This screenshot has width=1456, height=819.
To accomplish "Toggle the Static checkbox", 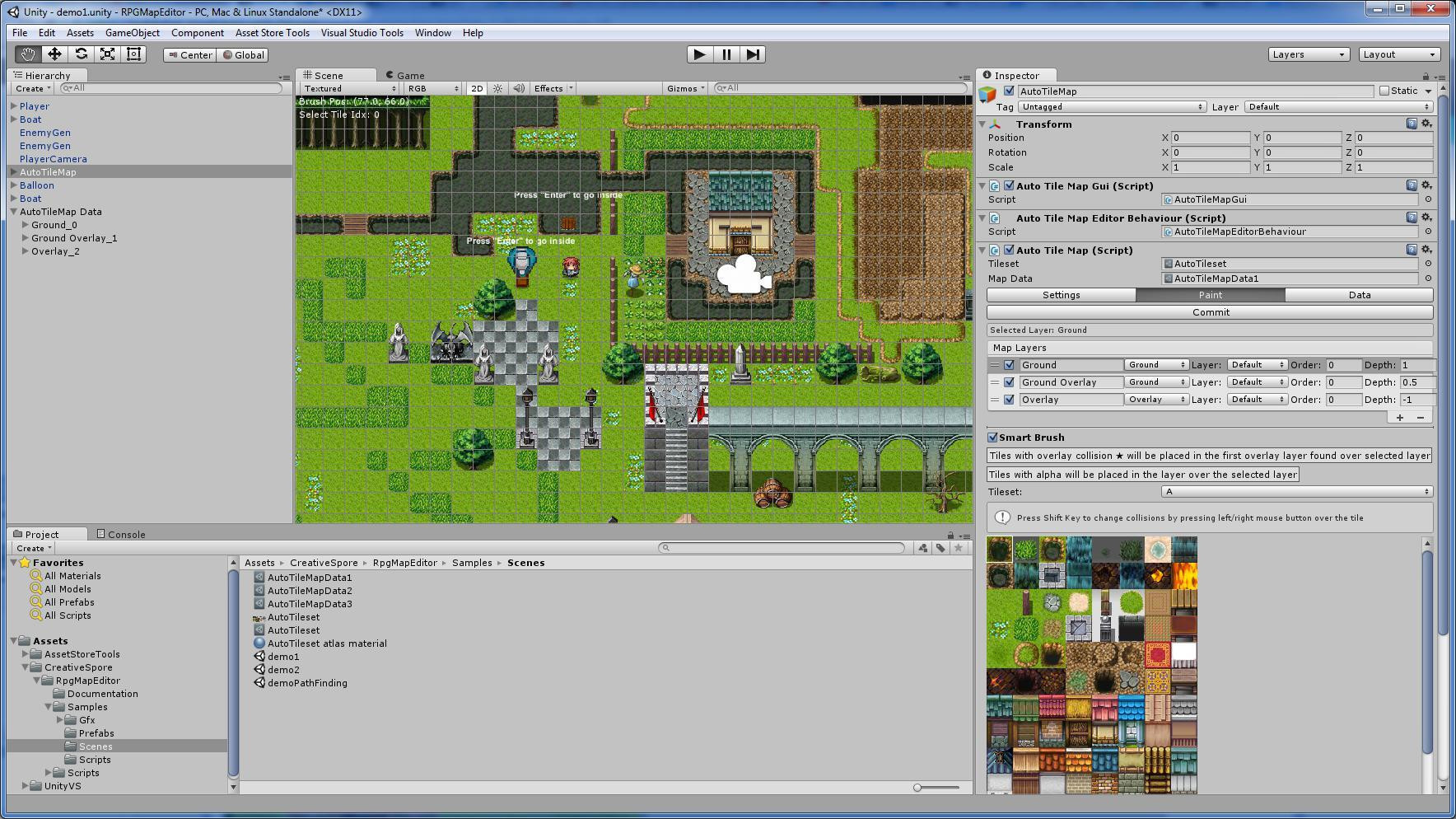I will coord(1384,91).
